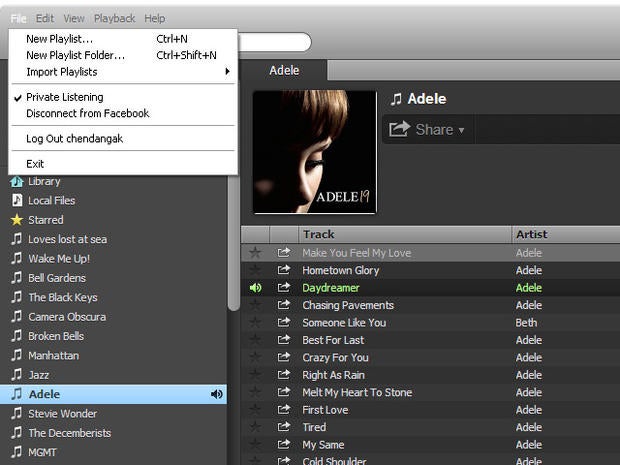Viewport: 620px width, 465px height.
Task: Share icon for Daydreamer
Action: click(x=284, y=287)
